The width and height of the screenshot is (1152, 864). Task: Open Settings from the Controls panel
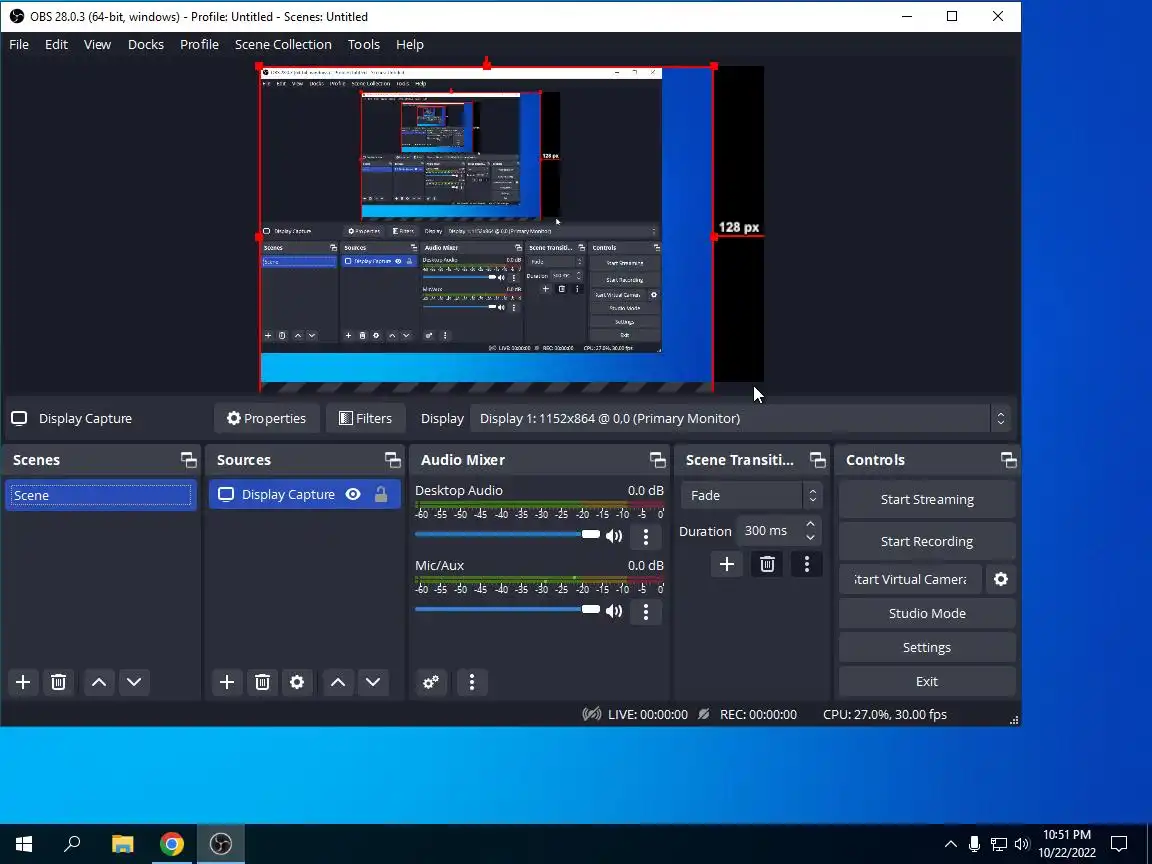pos(927,647)
